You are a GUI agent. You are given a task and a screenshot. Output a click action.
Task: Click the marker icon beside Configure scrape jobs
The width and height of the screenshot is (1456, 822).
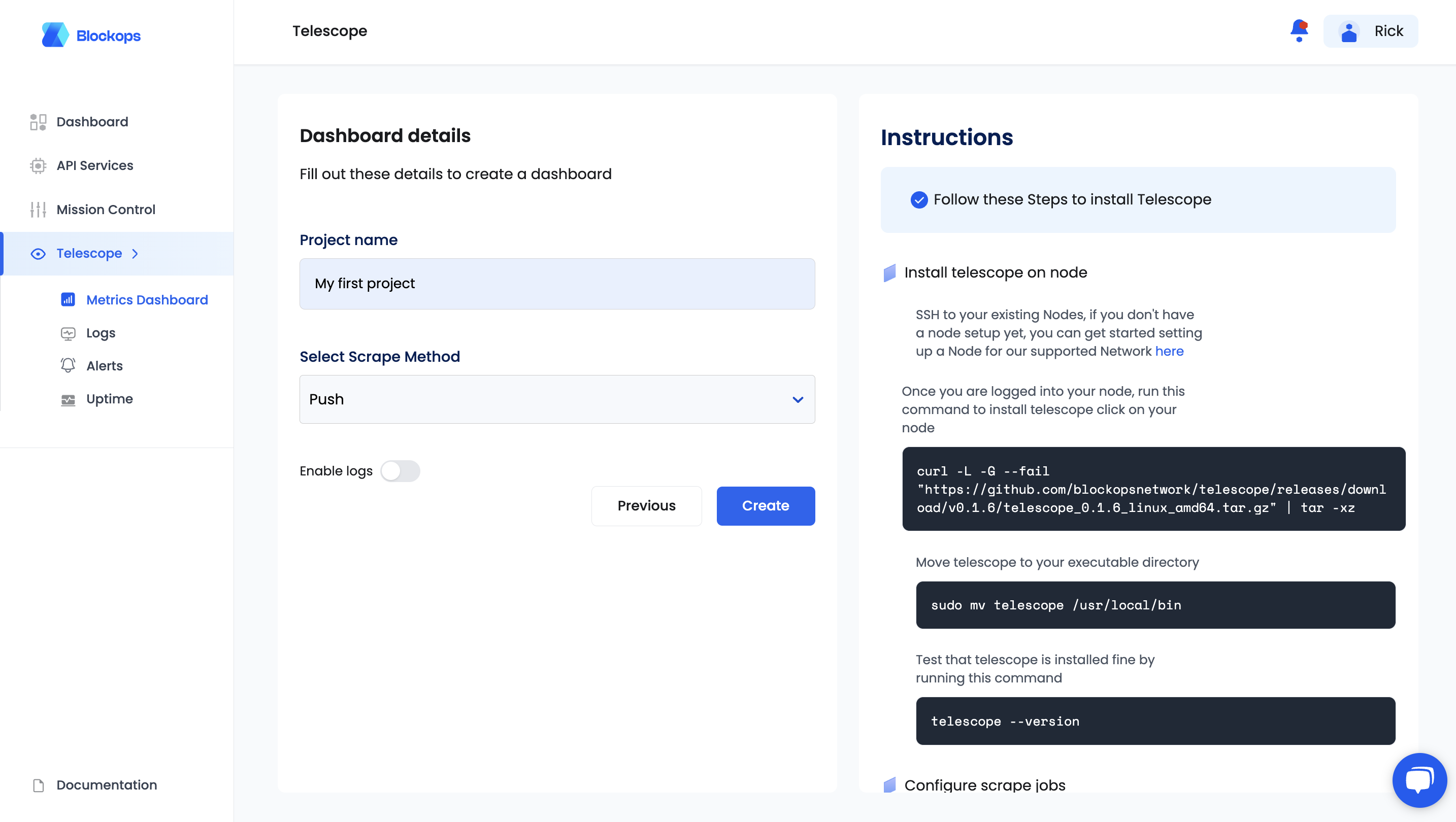point(889,785)
